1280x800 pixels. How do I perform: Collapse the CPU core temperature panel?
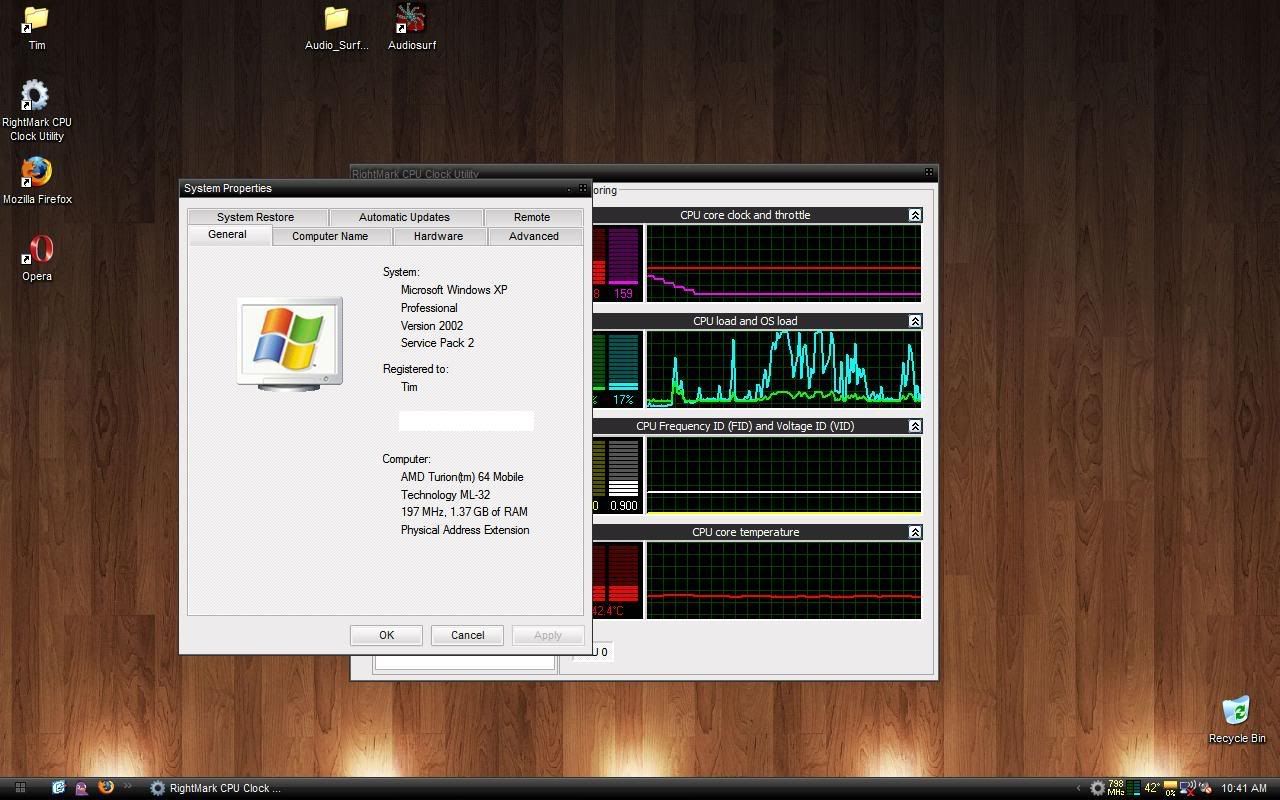click(x=915, y=532)
